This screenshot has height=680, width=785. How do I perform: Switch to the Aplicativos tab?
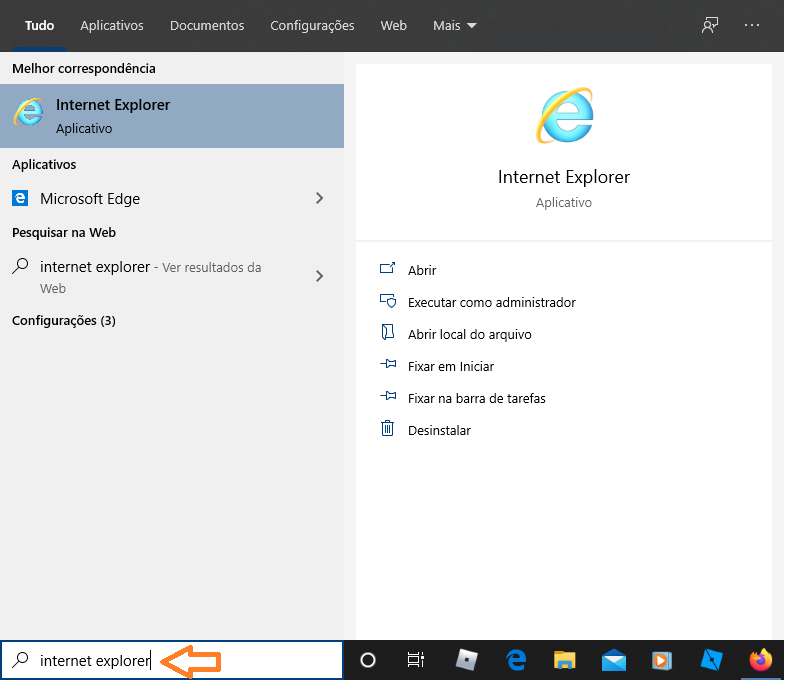click(x=112, y=25)
